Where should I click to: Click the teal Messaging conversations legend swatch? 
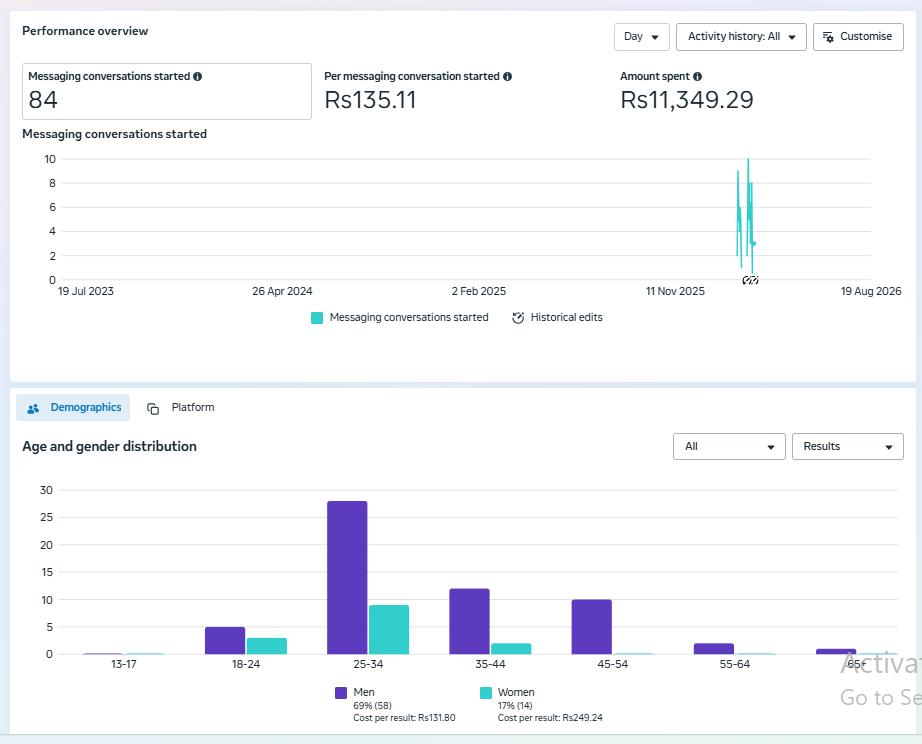(317, 318)
